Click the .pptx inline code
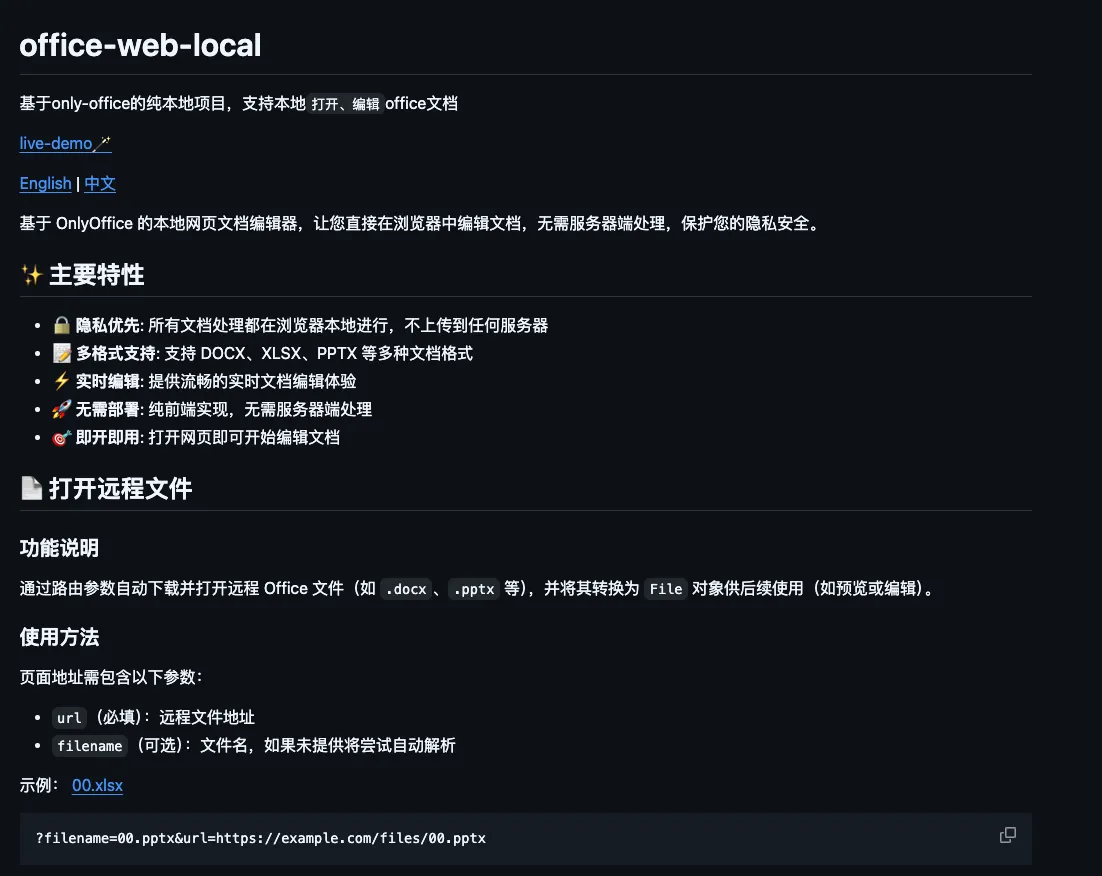The image size is (1102, 876). [x=474, y=589]
